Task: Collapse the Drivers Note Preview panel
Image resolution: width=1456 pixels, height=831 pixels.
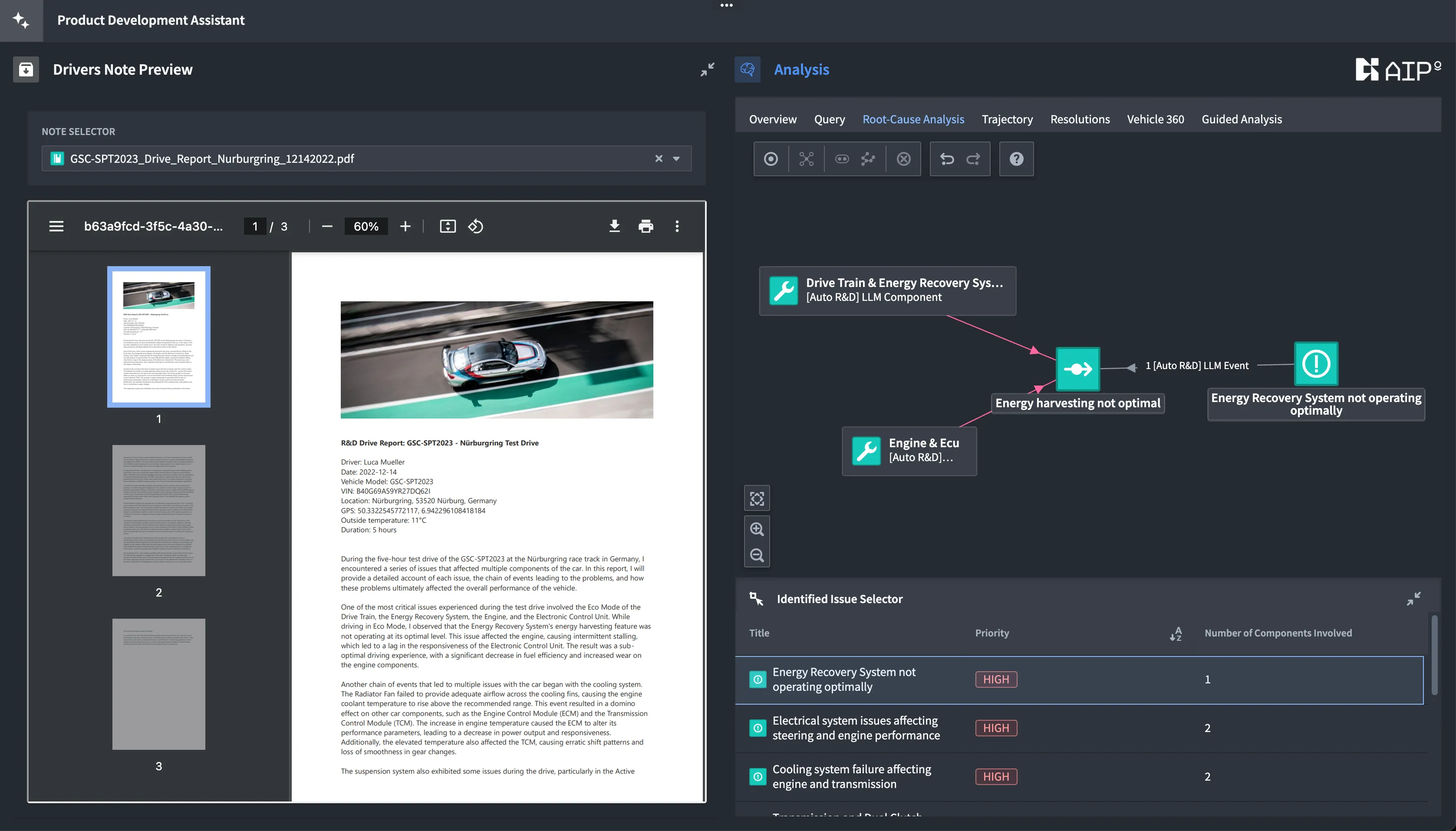Action: pyautogui.click(x=708, y=69)
